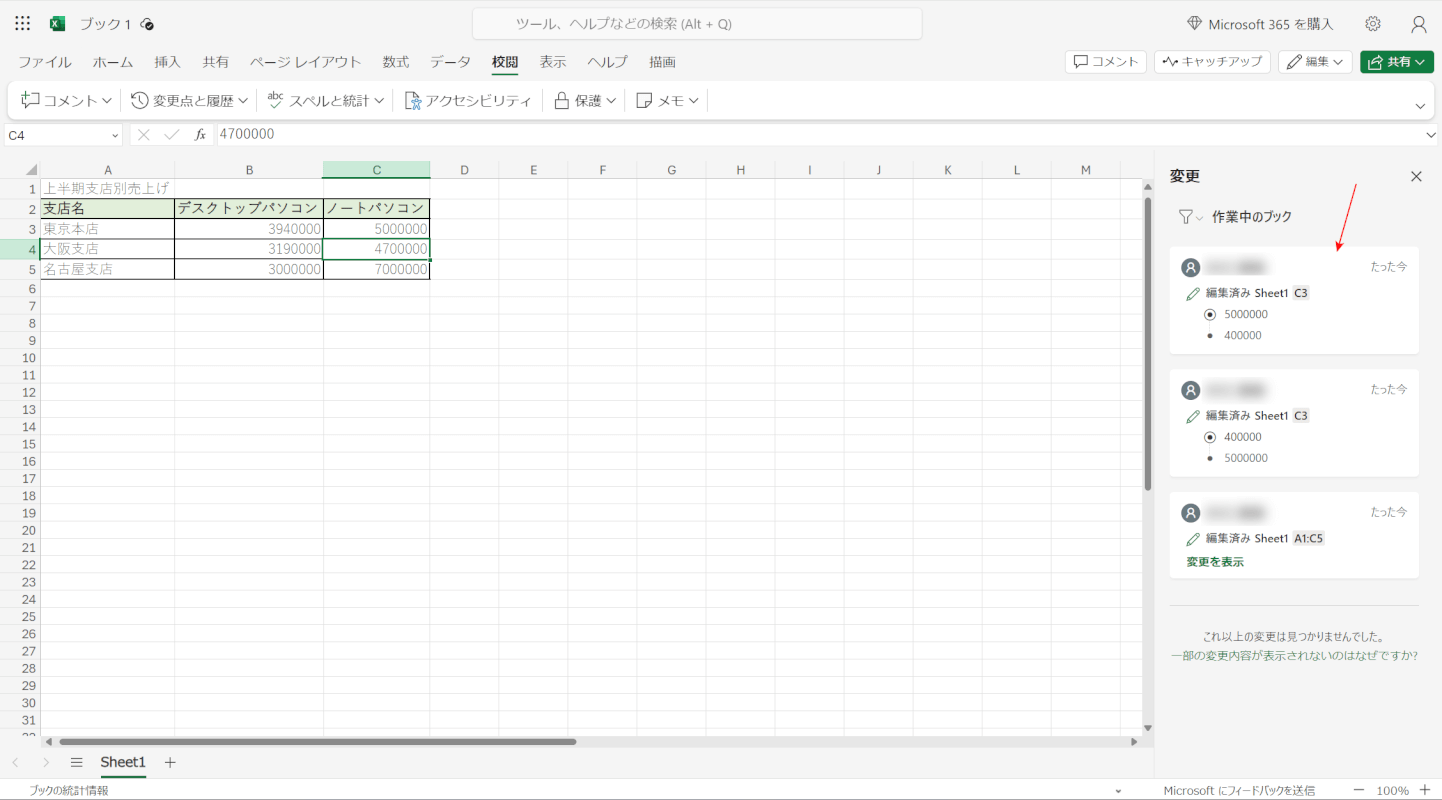Viewport: 1442px width, 800px height.
Task: Click the saved-status cloud icon beside ブック1
Action: click(x=148, y=24)
